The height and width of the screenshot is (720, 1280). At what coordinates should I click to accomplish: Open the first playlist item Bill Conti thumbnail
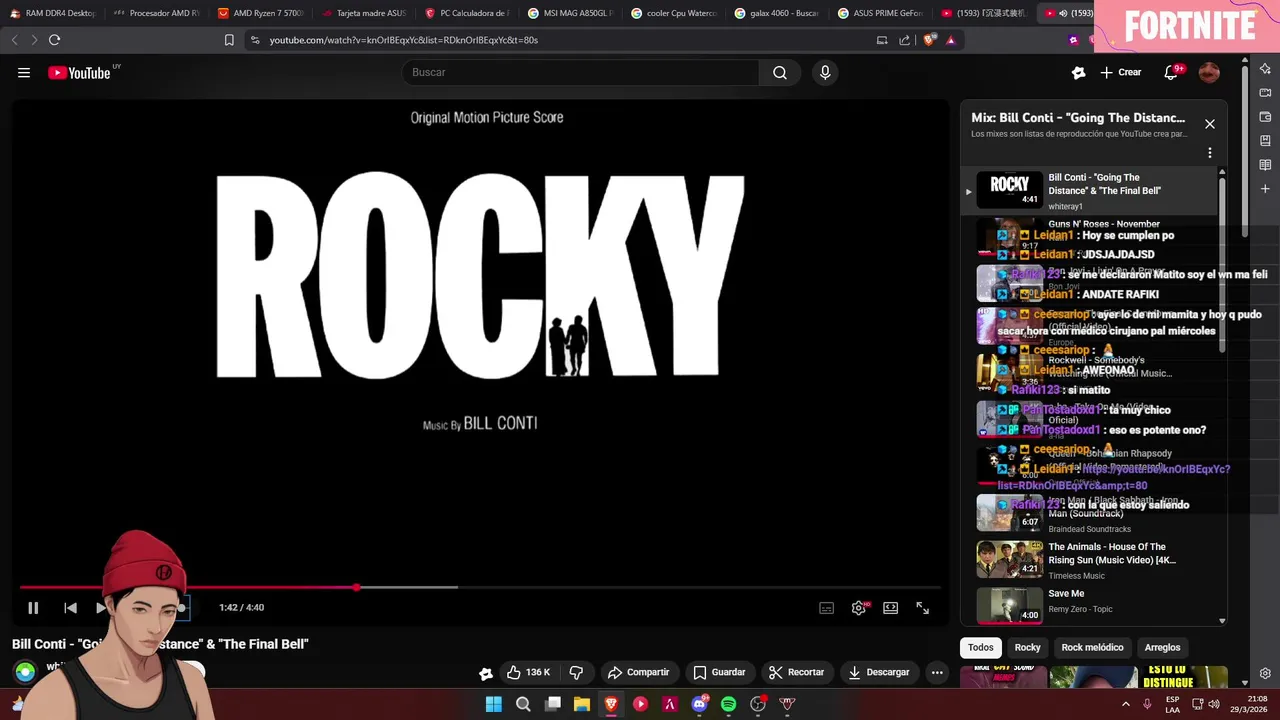tap(1010, 190)
